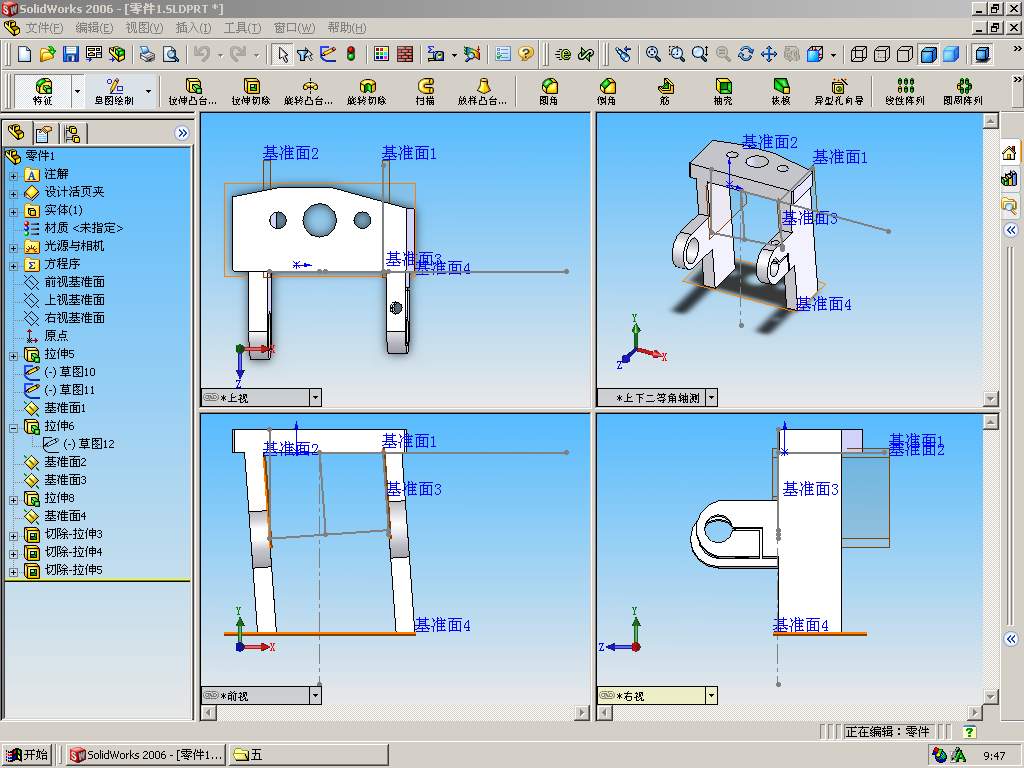1024x768 pixels.
Task: Click Zoom In/Out icon
Action: click(x=700, y=54)
